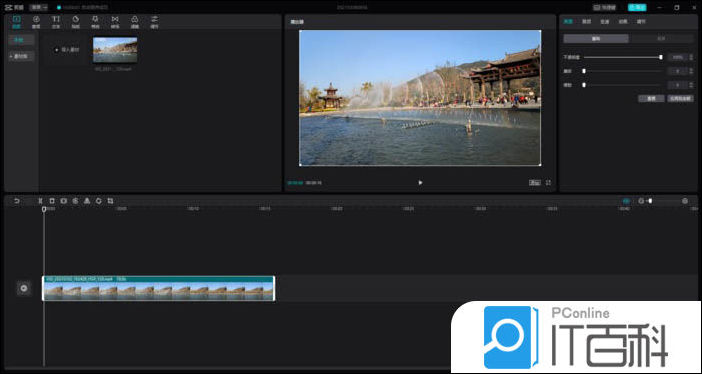Image resolution: width=702 pixels, height=374 pixels.
Task: Open the Stickers tab
Action: pos(76,22)
